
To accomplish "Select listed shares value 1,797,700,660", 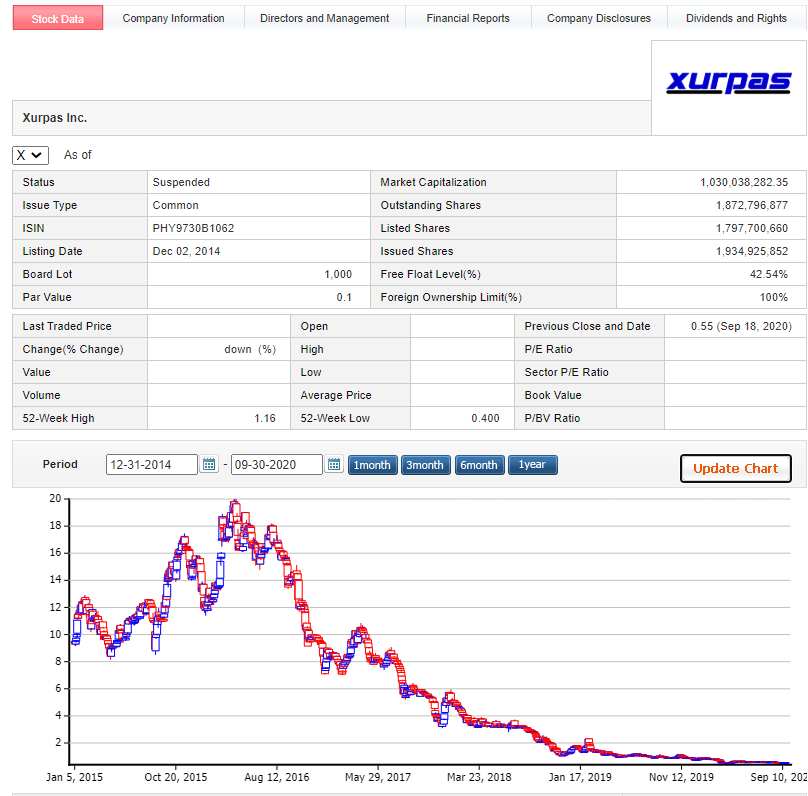I will point(751,228).
